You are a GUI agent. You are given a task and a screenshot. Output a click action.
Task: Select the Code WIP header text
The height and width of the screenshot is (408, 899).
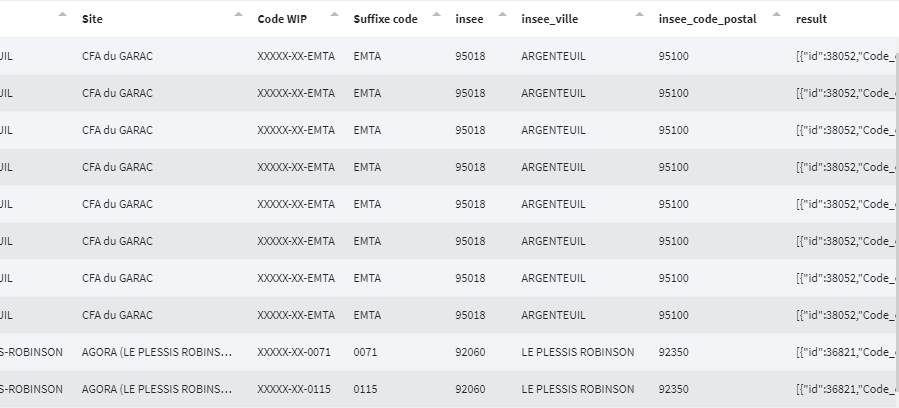(280, 19)
